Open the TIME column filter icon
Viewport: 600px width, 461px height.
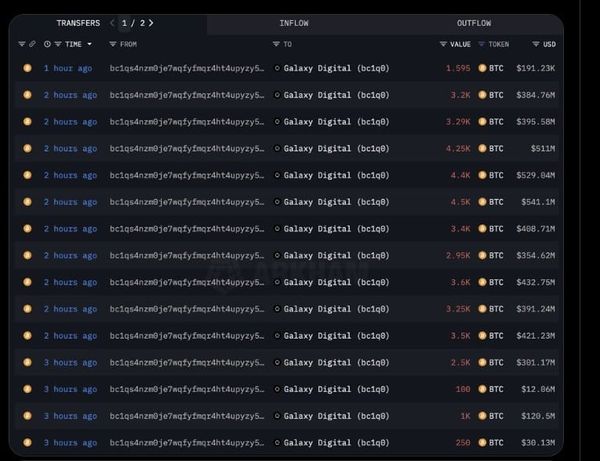pyautogui.click(x=58, y=44)
